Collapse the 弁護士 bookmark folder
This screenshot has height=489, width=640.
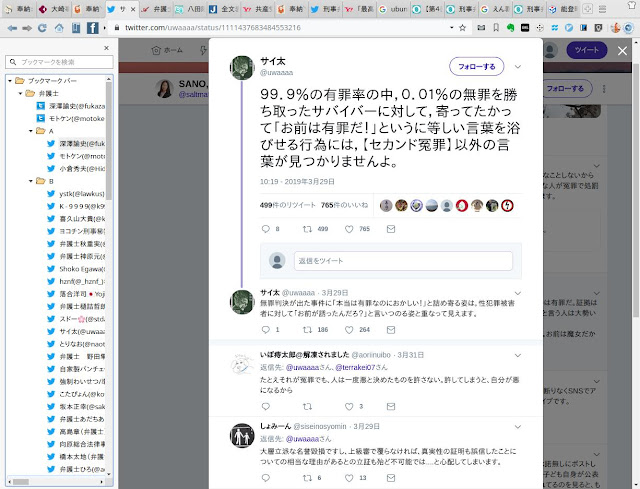pyautogui.click(x=20, y=93)
